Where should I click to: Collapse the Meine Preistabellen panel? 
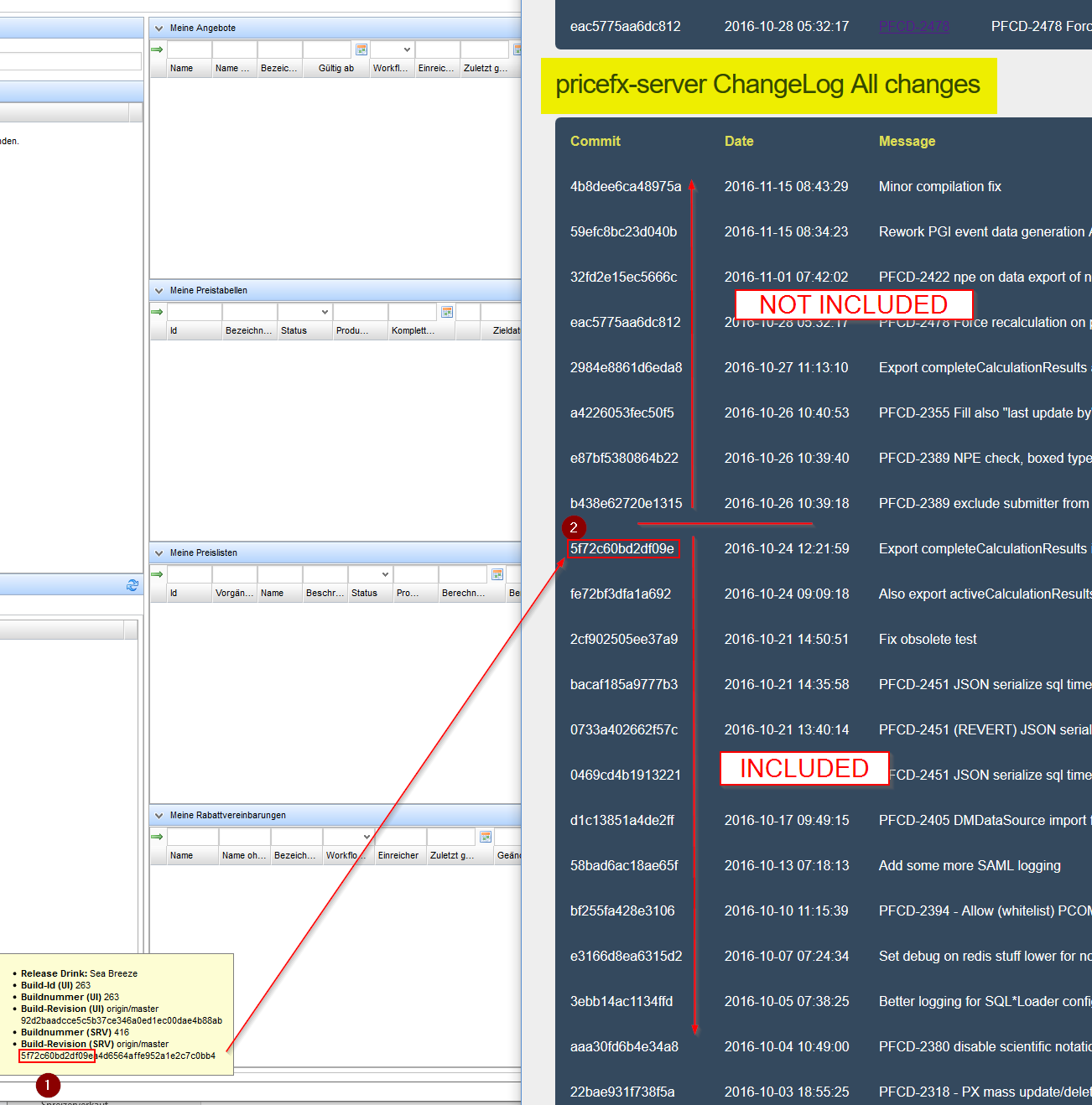(x=159, y=291)
